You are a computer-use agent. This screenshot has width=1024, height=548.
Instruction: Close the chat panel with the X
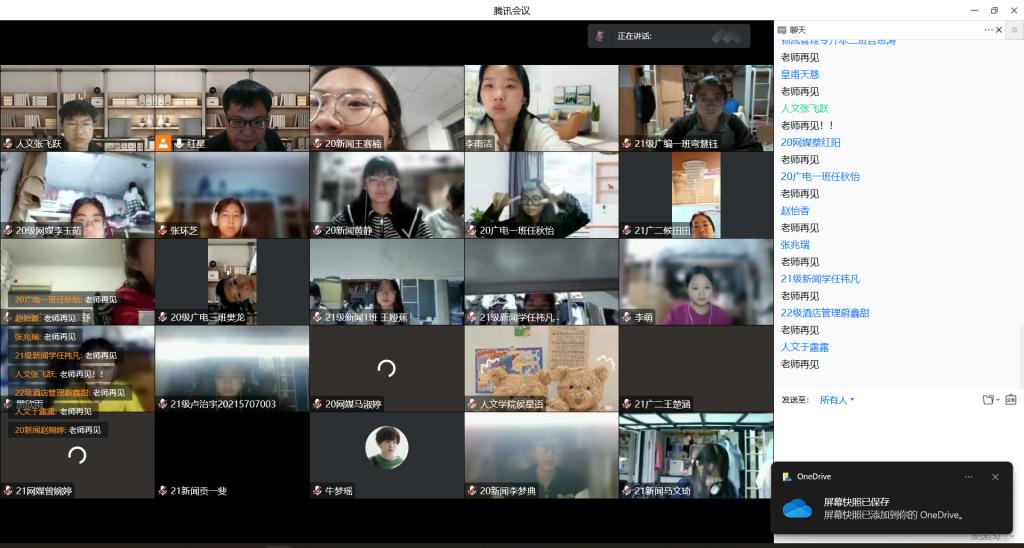[1000, 30]
